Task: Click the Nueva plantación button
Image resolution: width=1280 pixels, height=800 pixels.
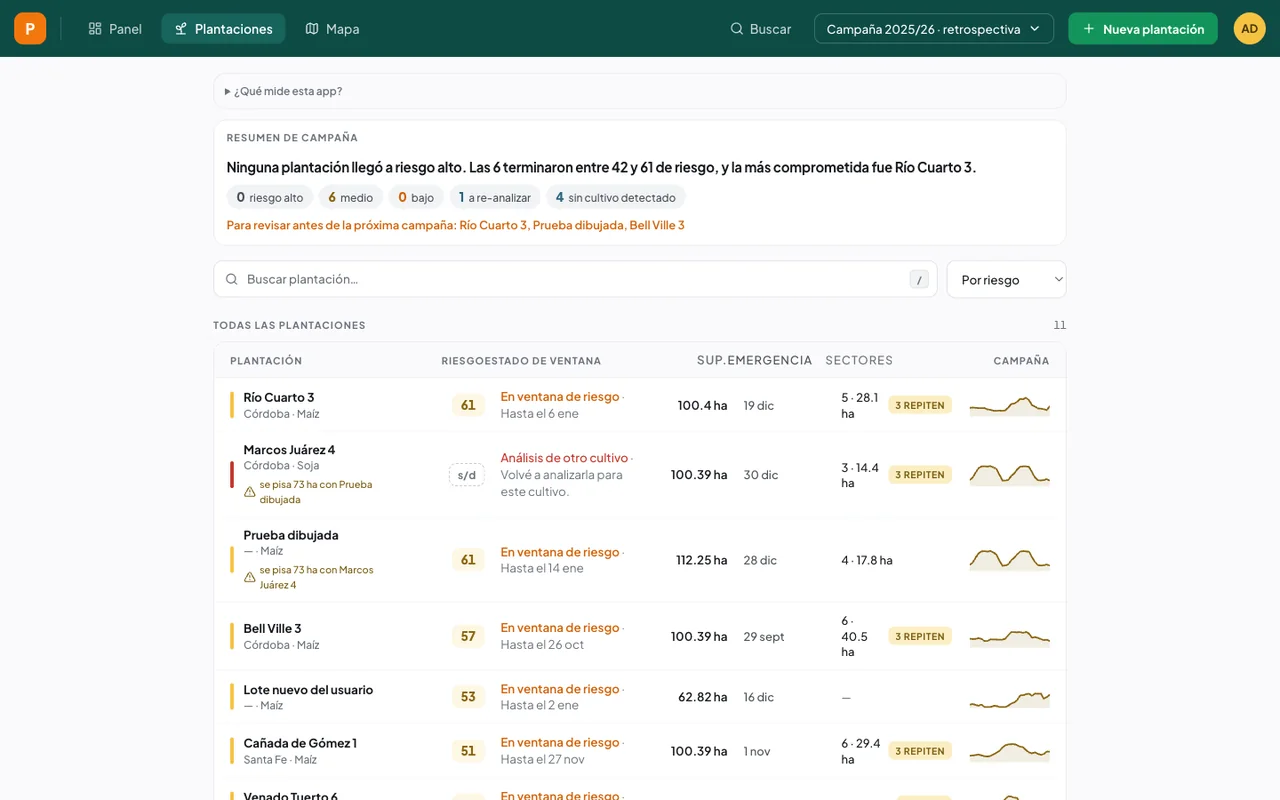Action: click(x=1143, y=29)
